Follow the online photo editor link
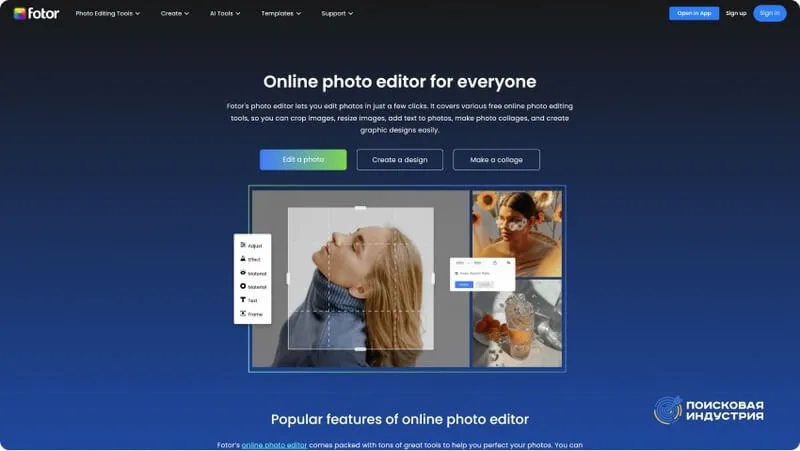Screen dimensions: 800x451 (x=276, y=445)
